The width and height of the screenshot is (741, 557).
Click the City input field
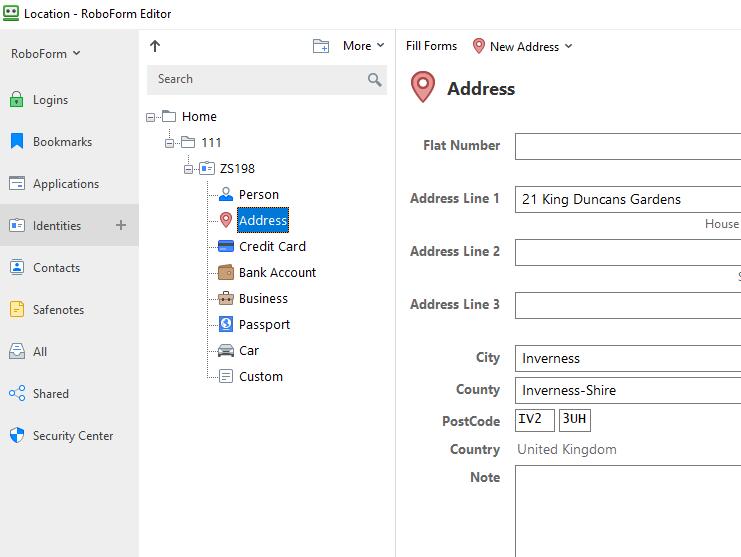628,358
